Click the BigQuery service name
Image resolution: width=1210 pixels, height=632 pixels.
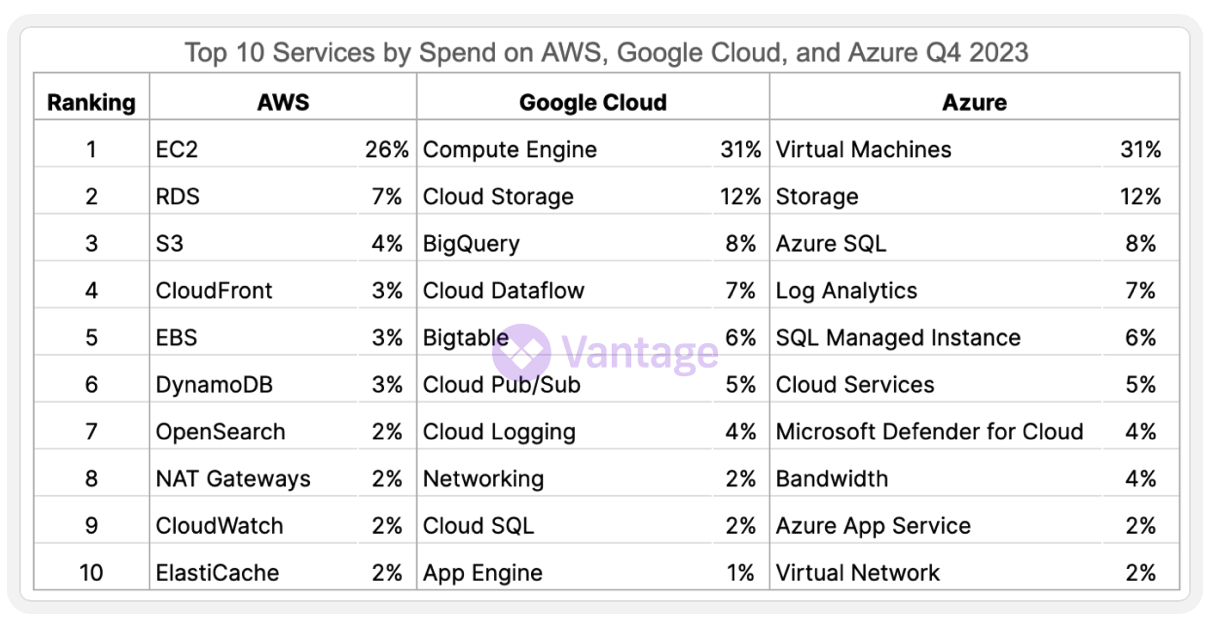coord(471,244)
